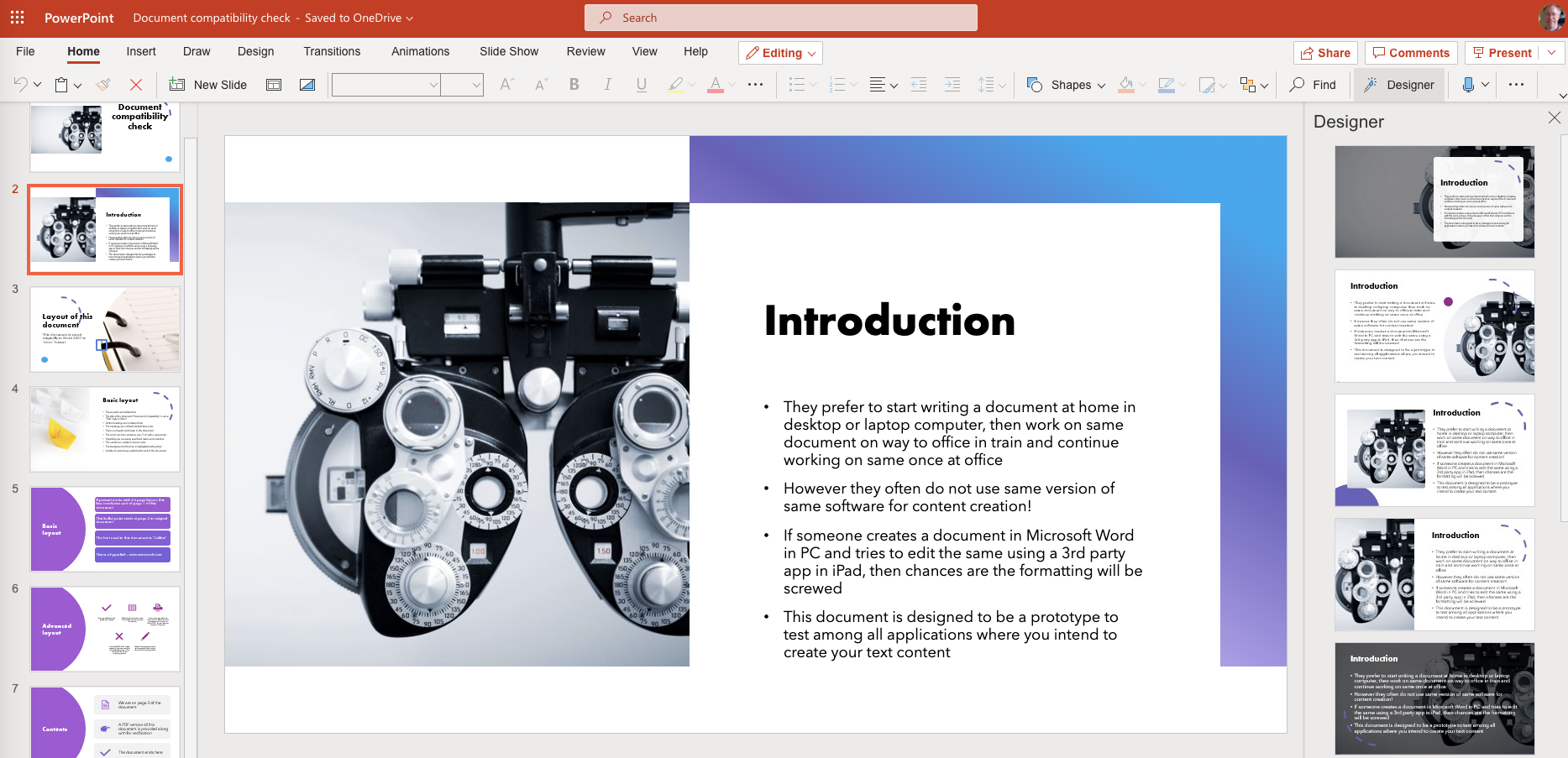Decrease font size with smaller A icon

[540, 84]
